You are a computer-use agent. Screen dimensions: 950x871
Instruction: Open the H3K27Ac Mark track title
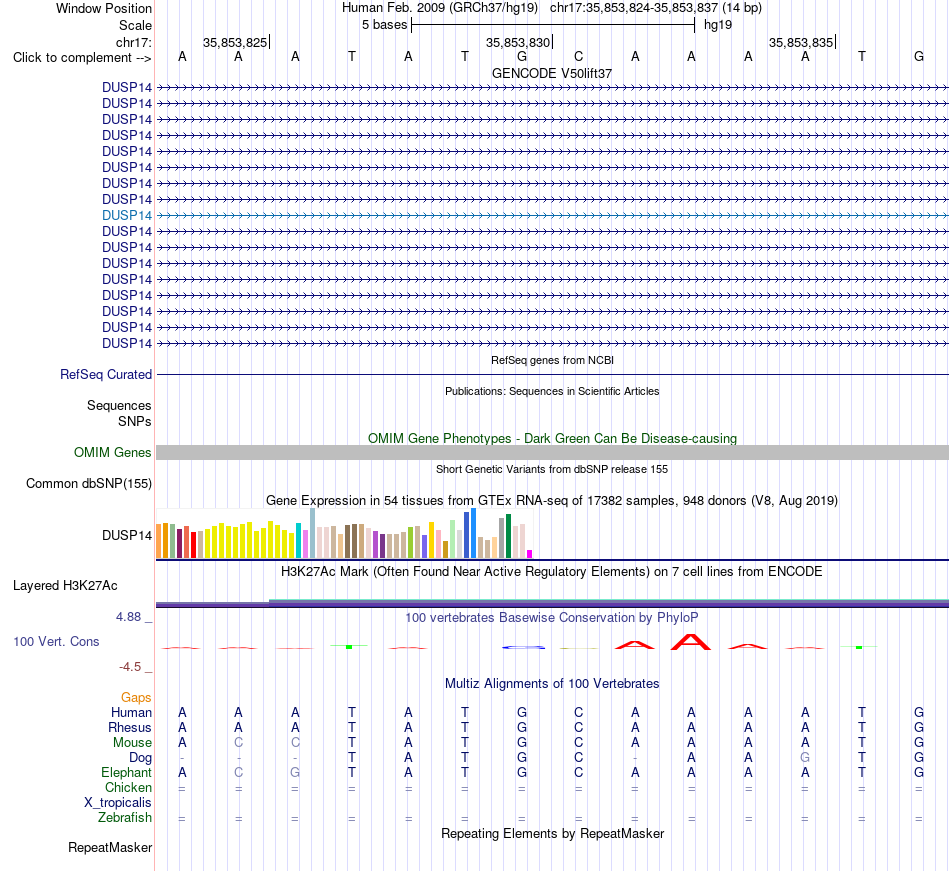pyautogui.click(x=552, y=572)
